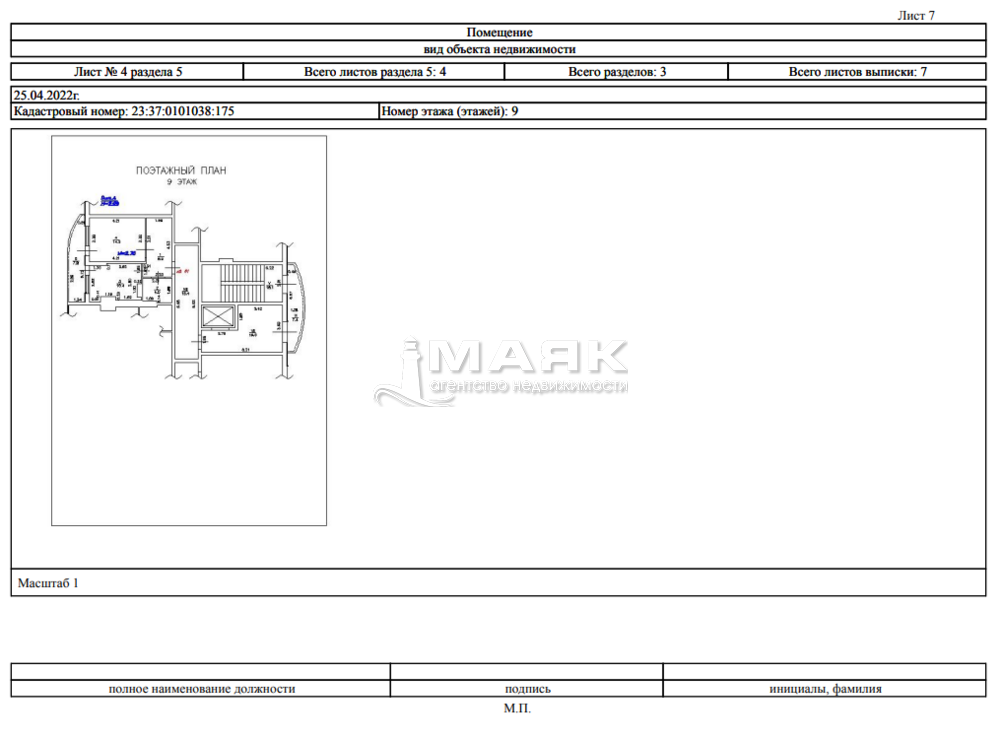Click the elevator shaft symbol on the floor plan

tap(216, 317)
